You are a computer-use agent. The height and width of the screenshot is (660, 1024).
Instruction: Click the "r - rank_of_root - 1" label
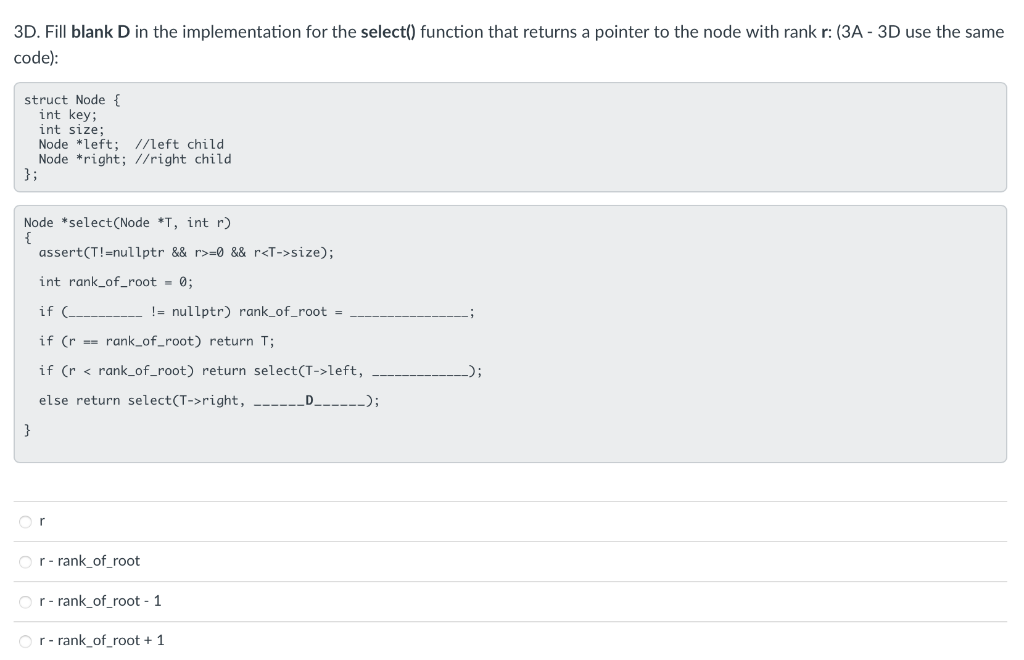click(x=99, y=601)
